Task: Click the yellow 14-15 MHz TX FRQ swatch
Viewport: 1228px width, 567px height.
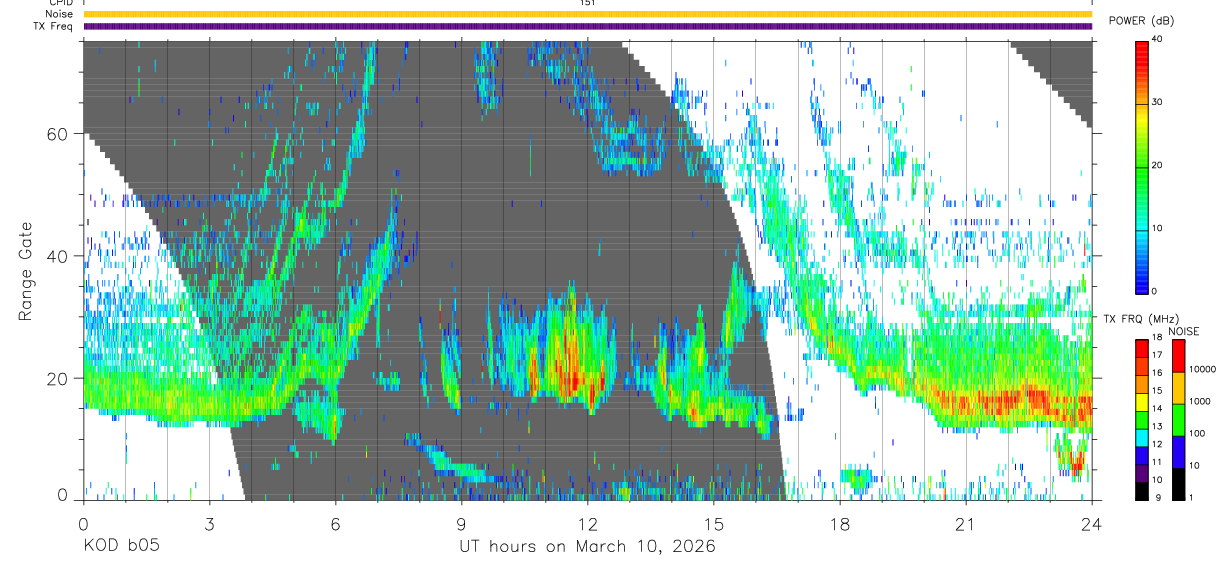Action: [x=1142, y=402]
